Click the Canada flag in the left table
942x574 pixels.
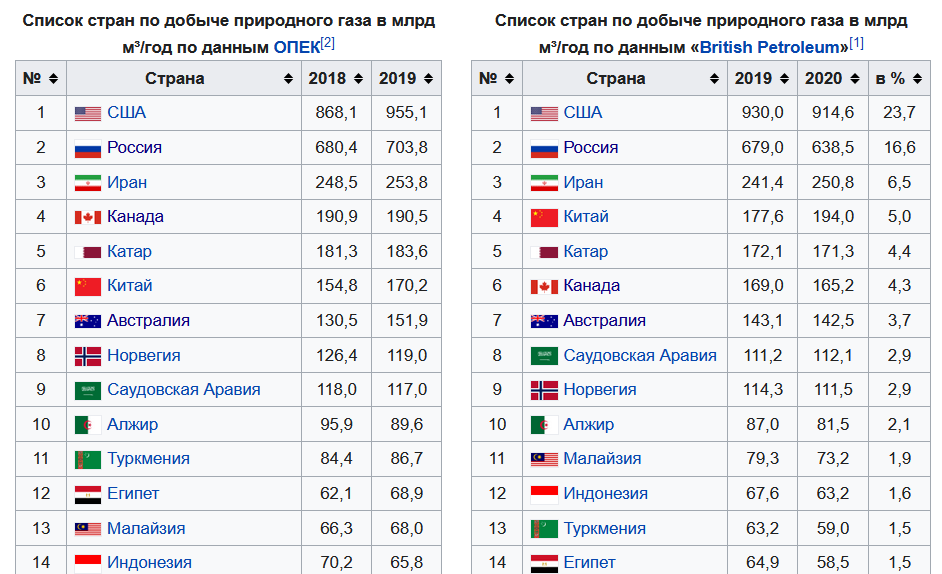click(x=88, y=217)
